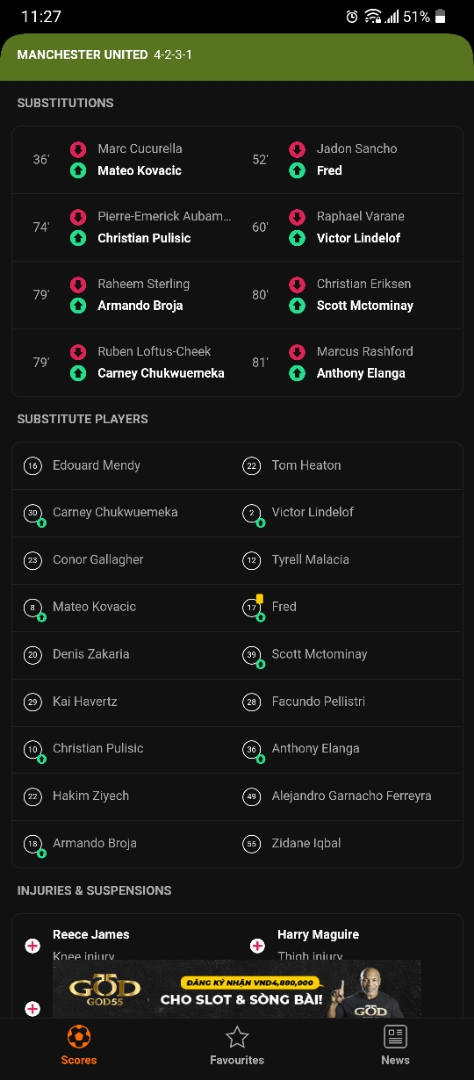Open the GOD55 advertisement banner
This screenshot has height=1080, width=474.
(237, 989)
